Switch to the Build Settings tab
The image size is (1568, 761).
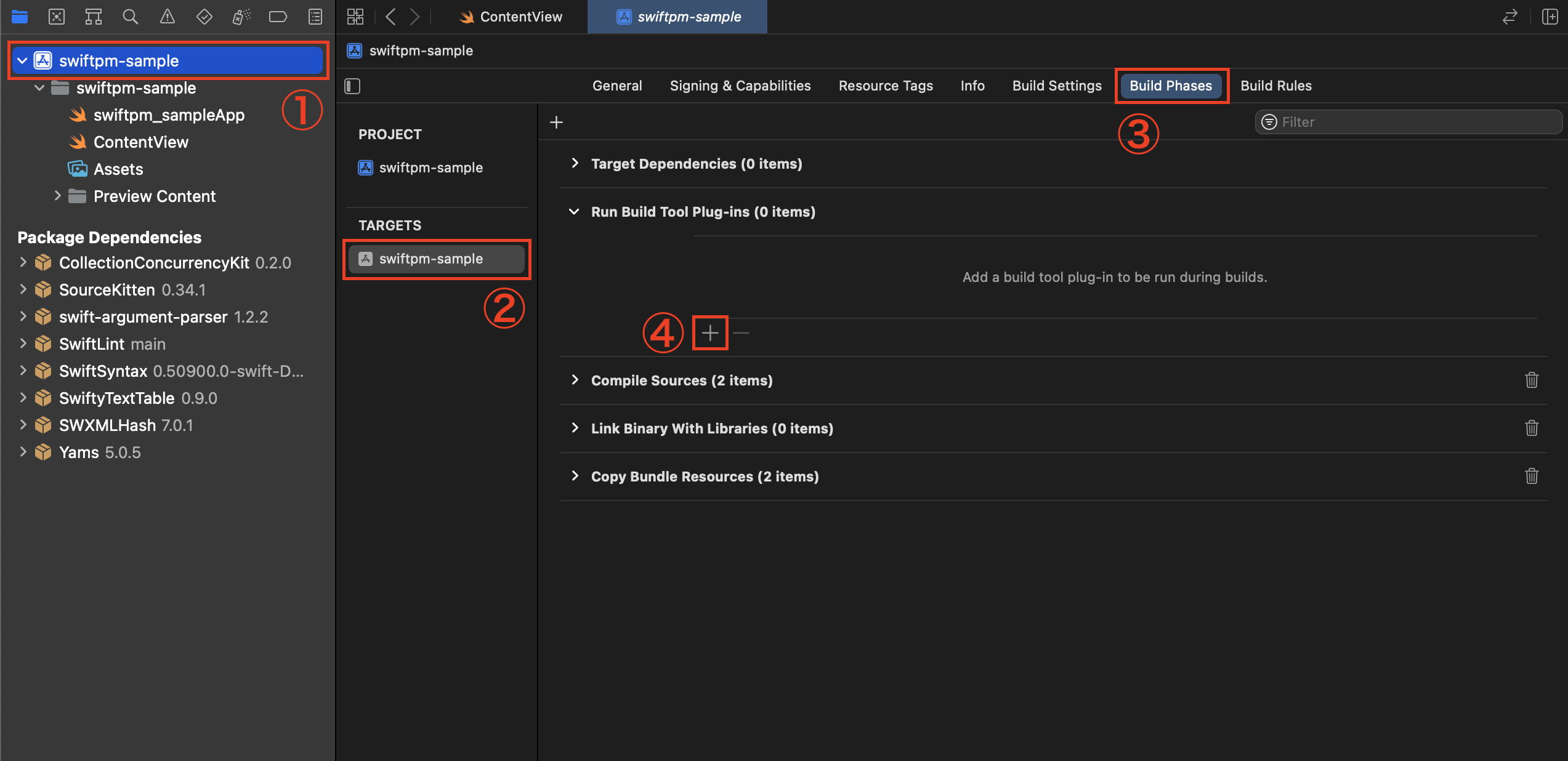tap(1056, 86)
